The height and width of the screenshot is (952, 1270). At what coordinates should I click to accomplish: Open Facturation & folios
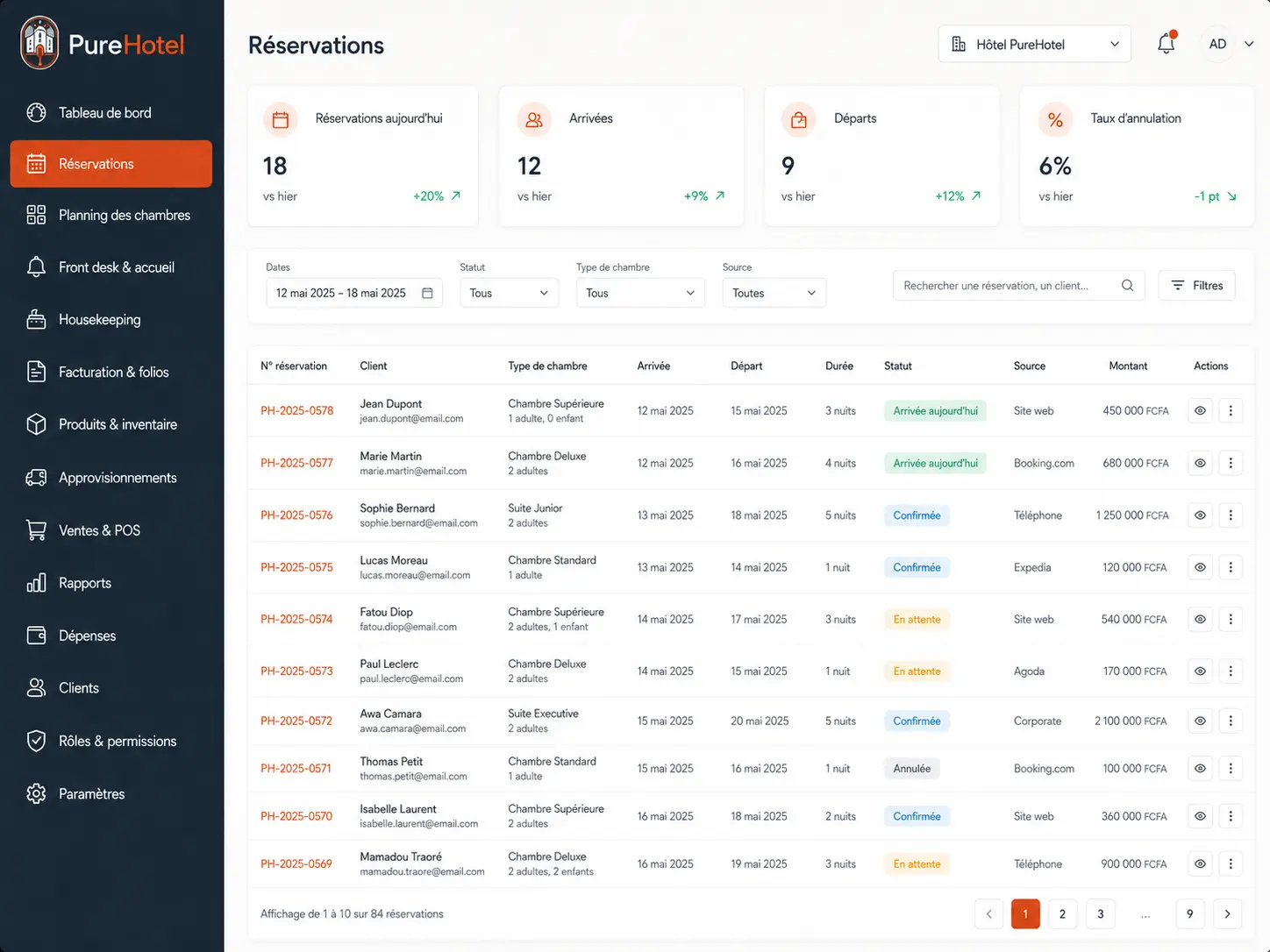click(x=111, y=373)
